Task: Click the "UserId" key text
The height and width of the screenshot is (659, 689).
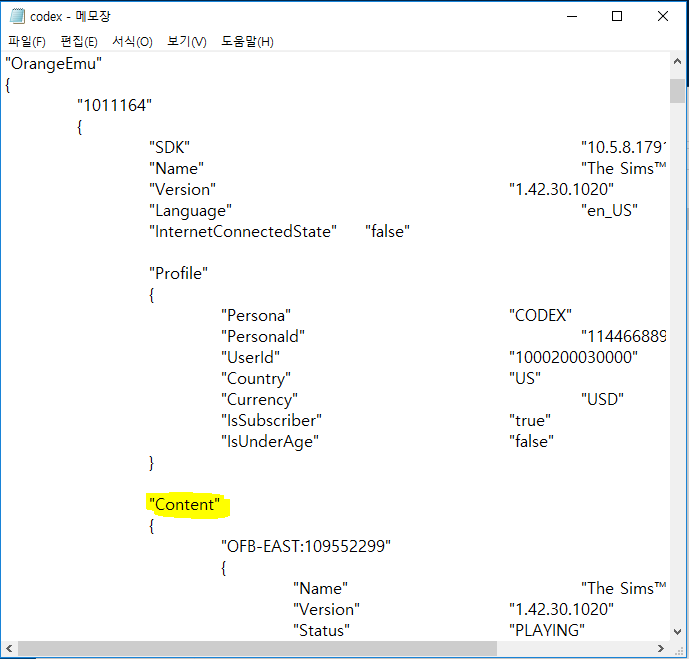Action: [x=250, y=358]
